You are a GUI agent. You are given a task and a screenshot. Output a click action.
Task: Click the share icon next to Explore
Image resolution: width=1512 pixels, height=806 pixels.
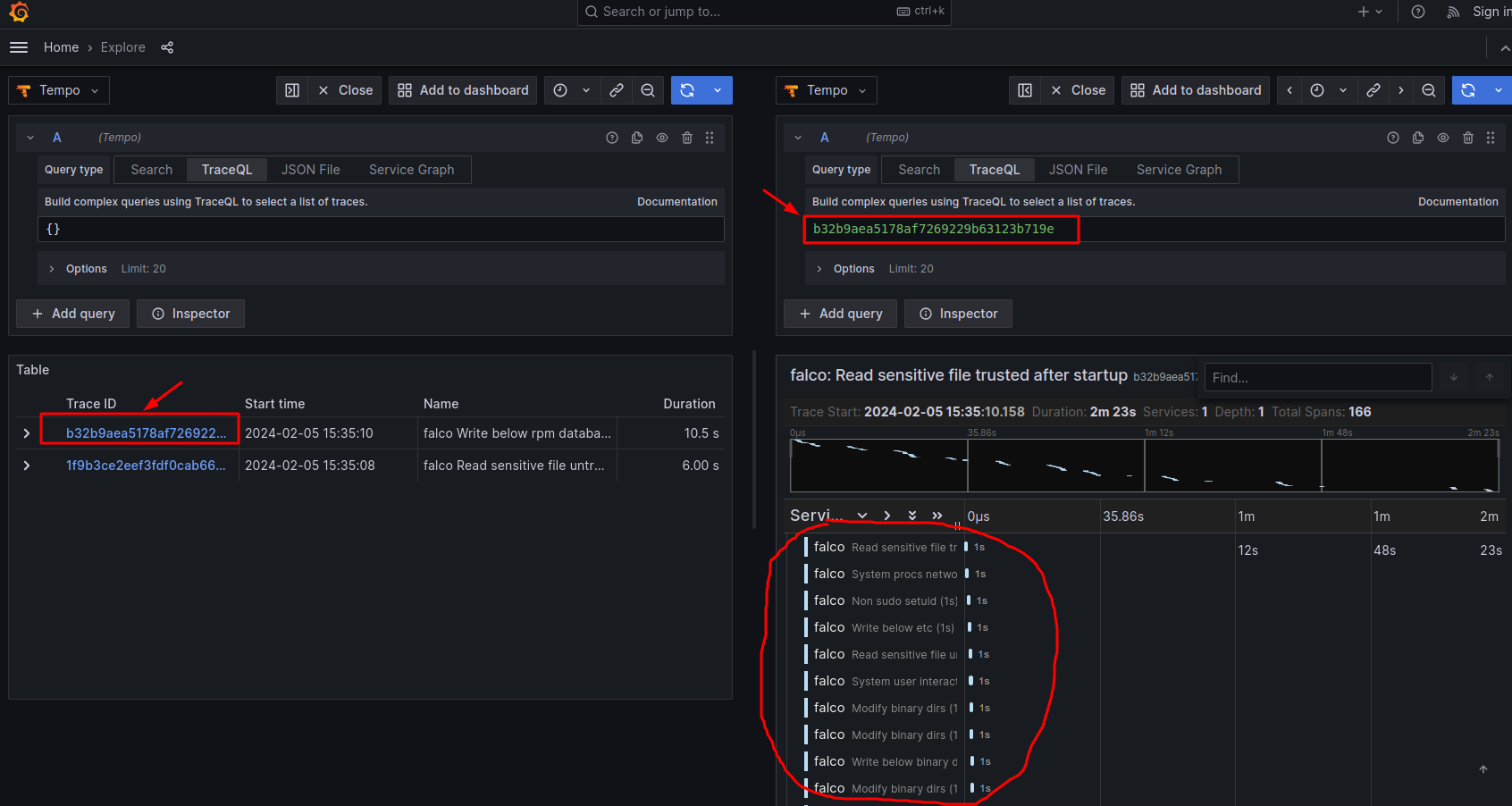coord(167,47)
